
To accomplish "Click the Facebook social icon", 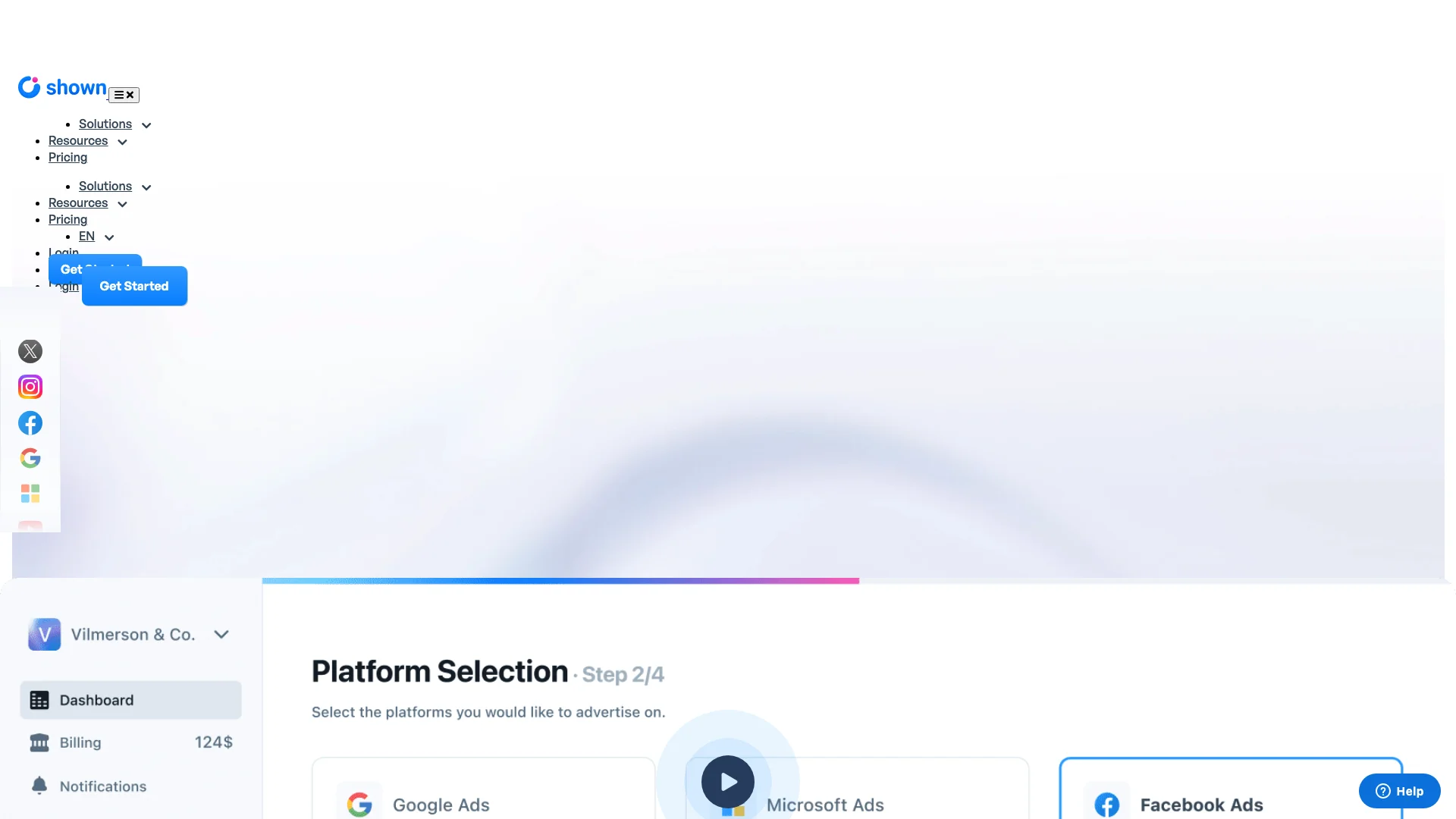I will pyautogui.click(x=30, y=423).
